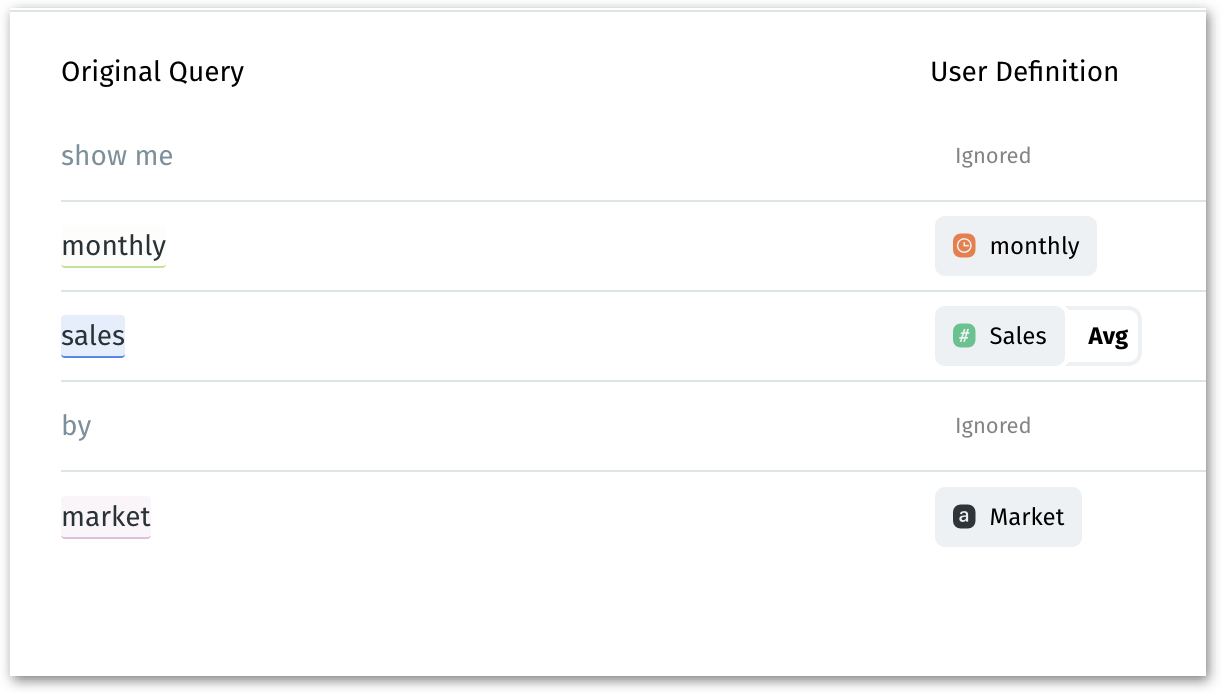Click the green hash icon beside Sales

pos(964,336)
